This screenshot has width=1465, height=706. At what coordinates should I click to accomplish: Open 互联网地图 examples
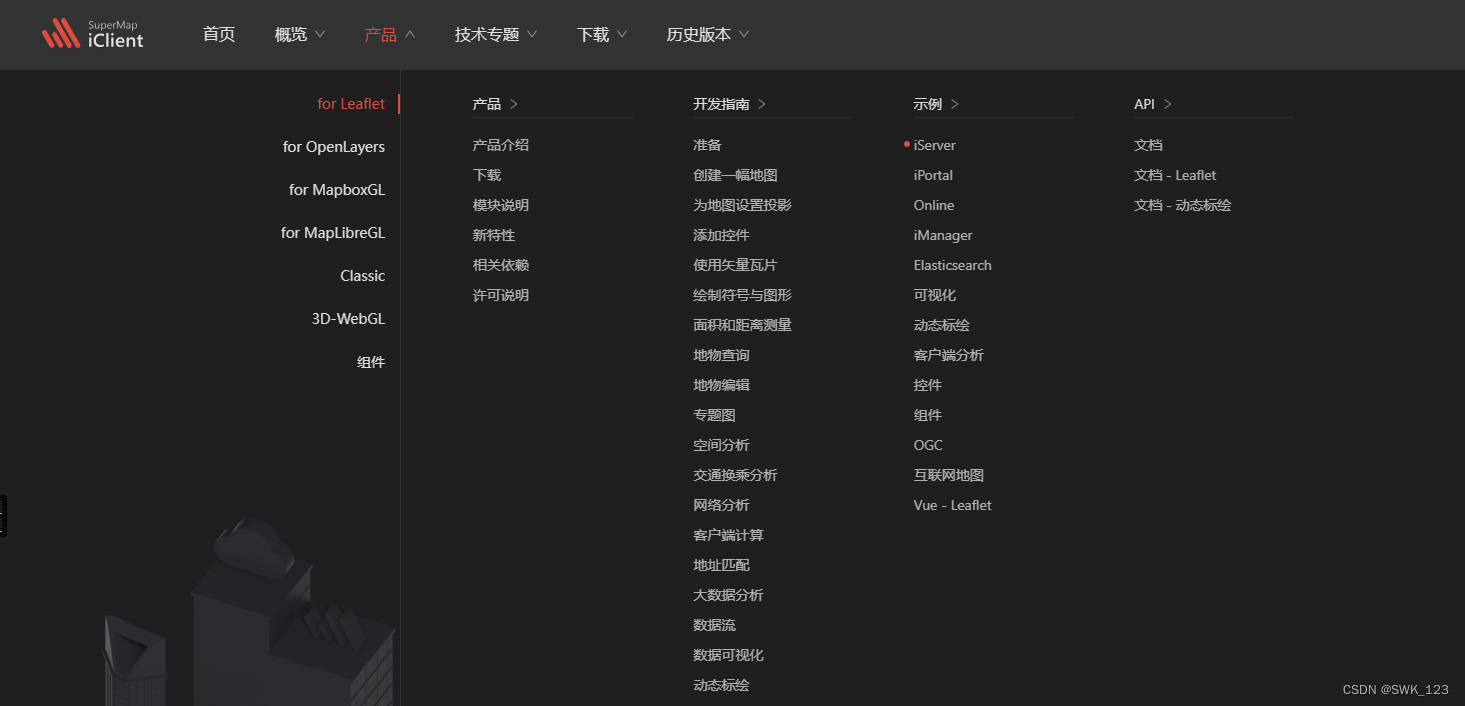point(948,475)
